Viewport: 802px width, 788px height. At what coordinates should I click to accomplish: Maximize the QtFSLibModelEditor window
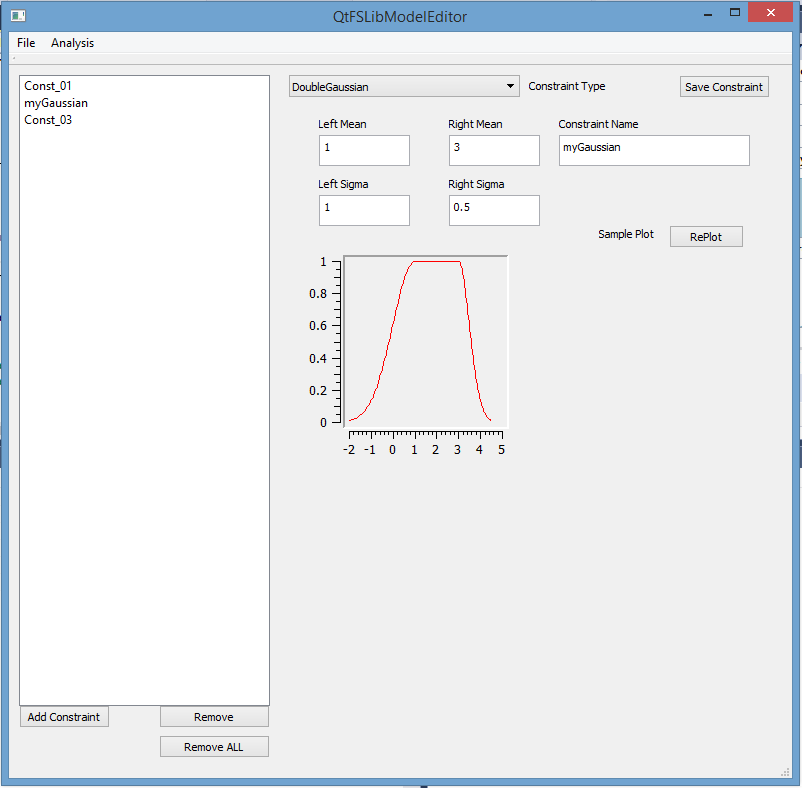click(734, 13)
